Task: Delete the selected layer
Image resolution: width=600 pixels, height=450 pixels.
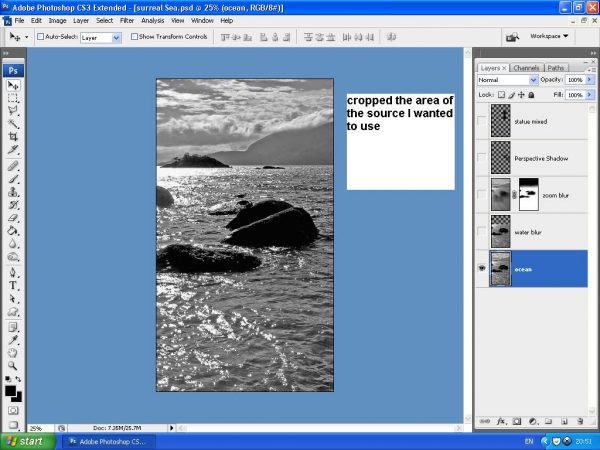Action: click(580, 421)
